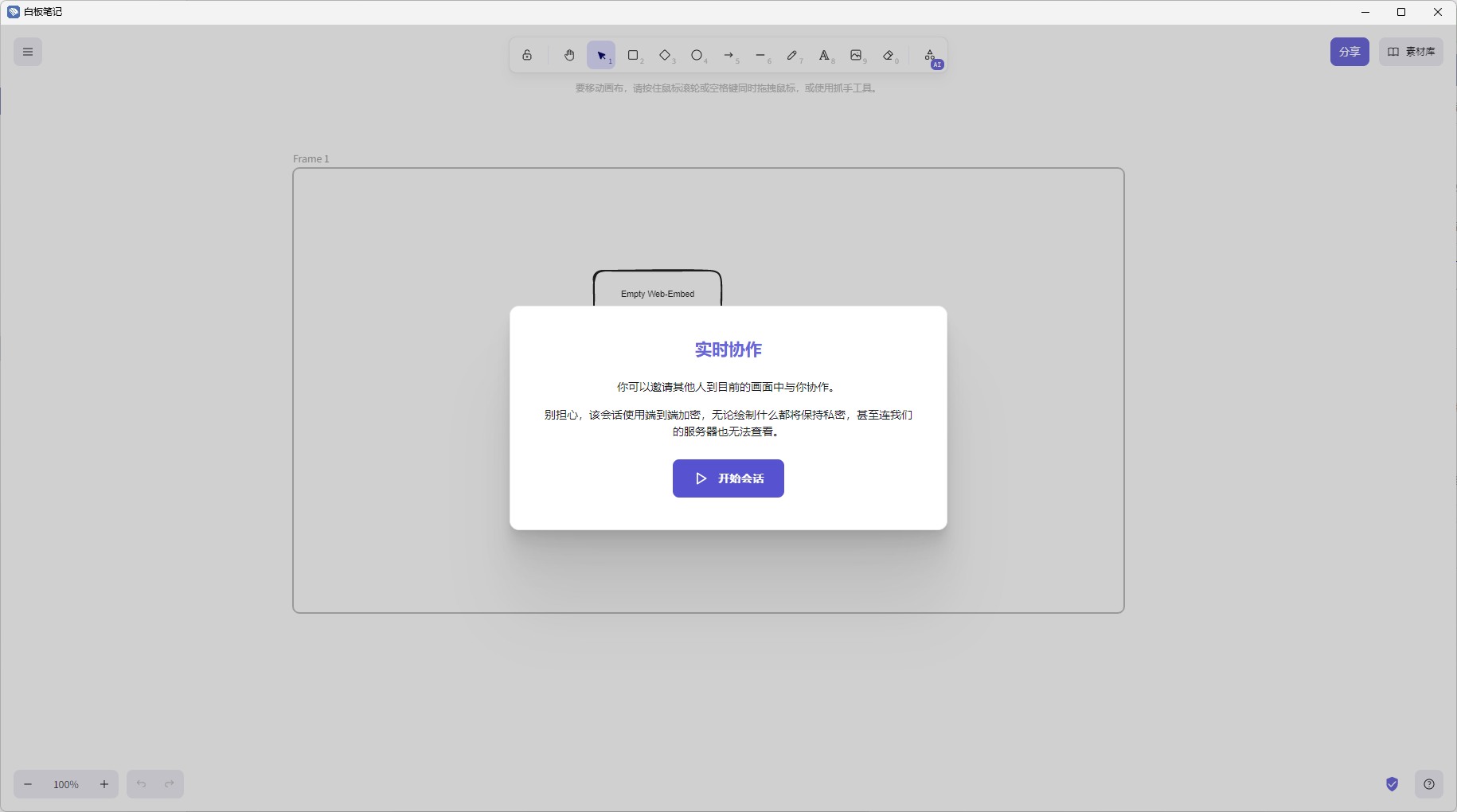The width and height of the screenshot is (1457, 812).
Task: Select the Arrow drawing tool
Action: pos(729,55)
